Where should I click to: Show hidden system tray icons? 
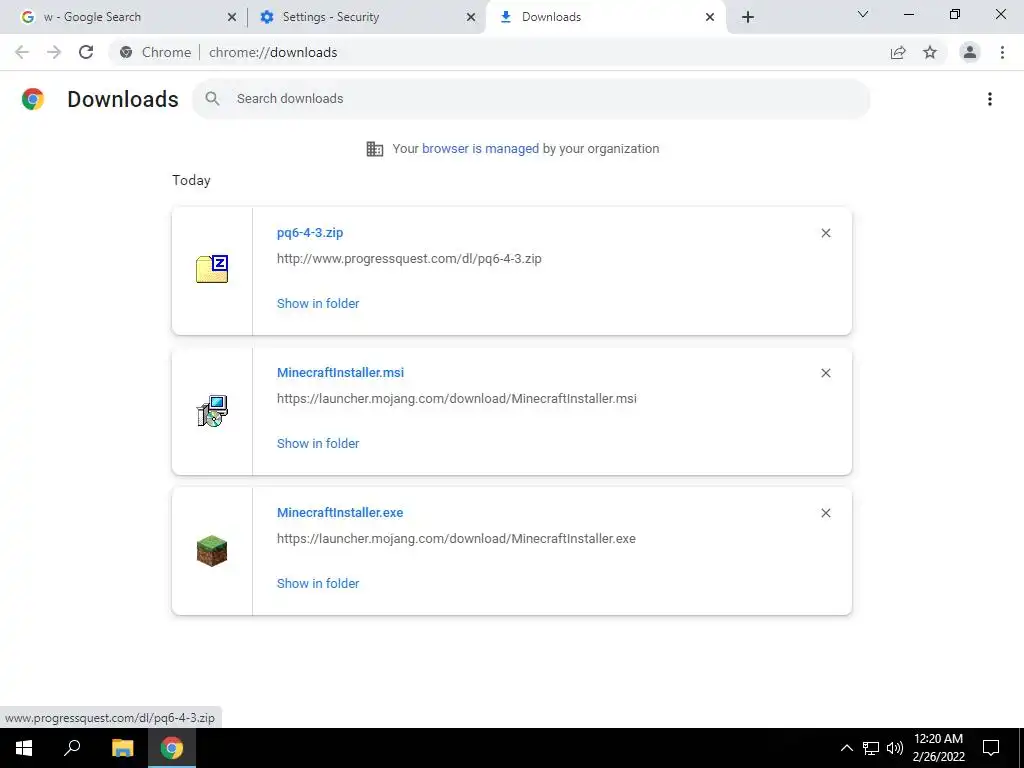point(846,748)
